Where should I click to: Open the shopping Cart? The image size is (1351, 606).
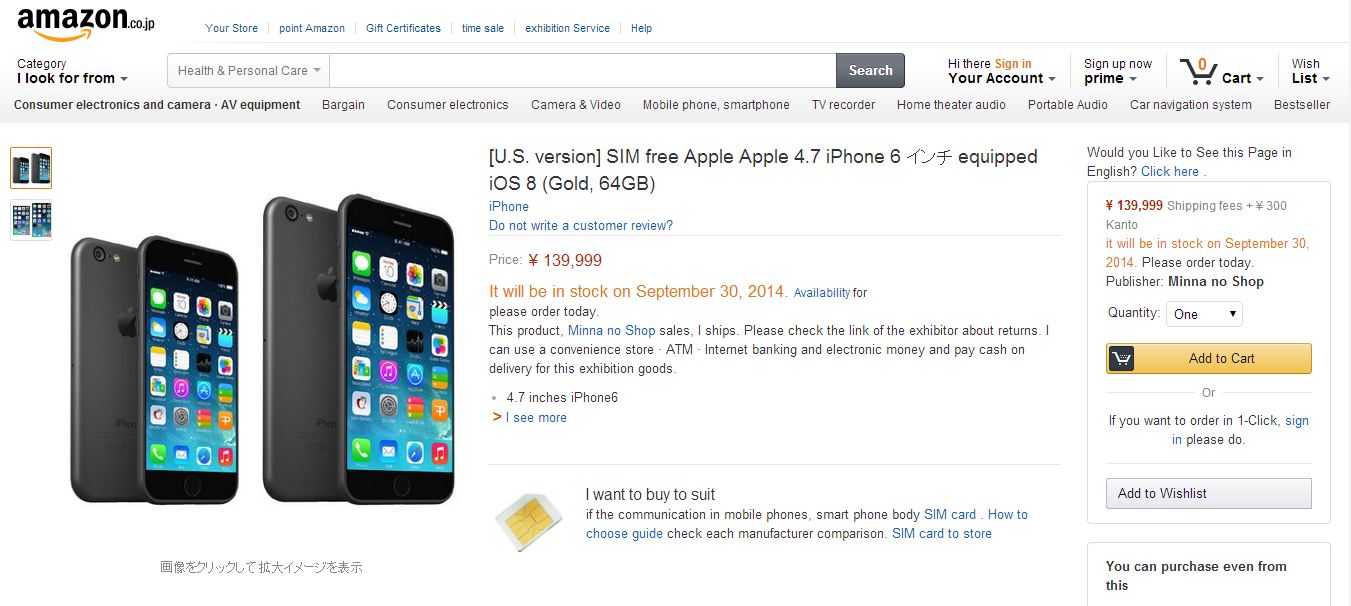(x=1222, y=70)
